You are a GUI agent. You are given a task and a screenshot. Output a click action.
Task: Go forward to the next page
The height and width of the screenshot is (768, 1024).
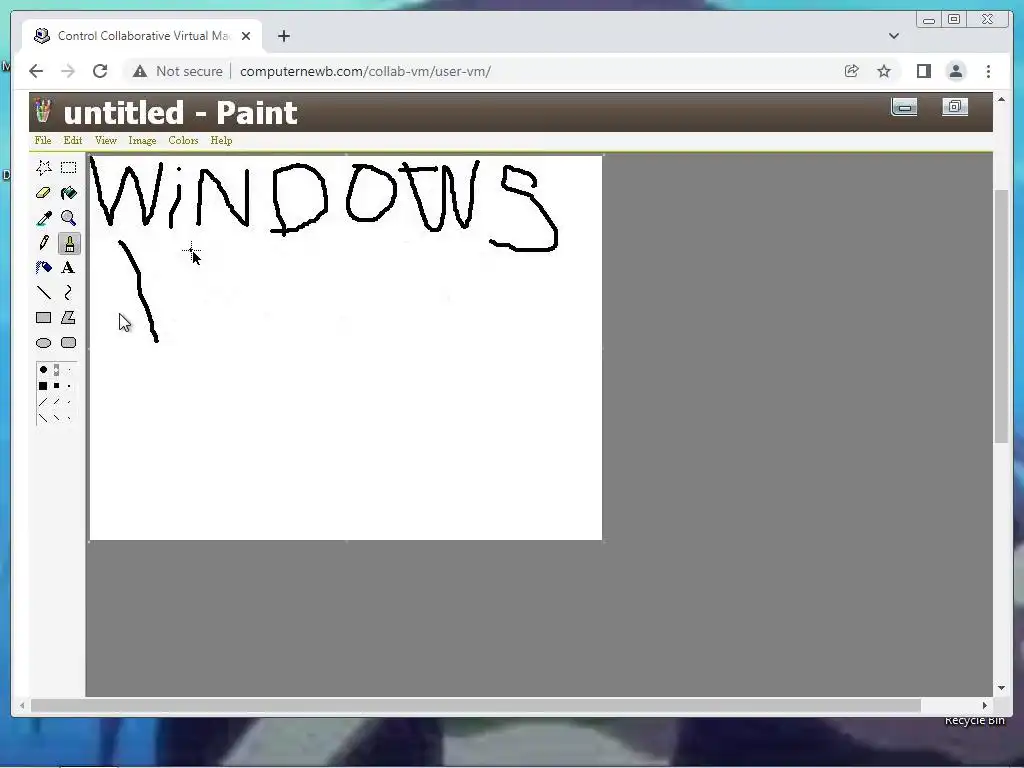pyautogui.click(x=68, y=71)
